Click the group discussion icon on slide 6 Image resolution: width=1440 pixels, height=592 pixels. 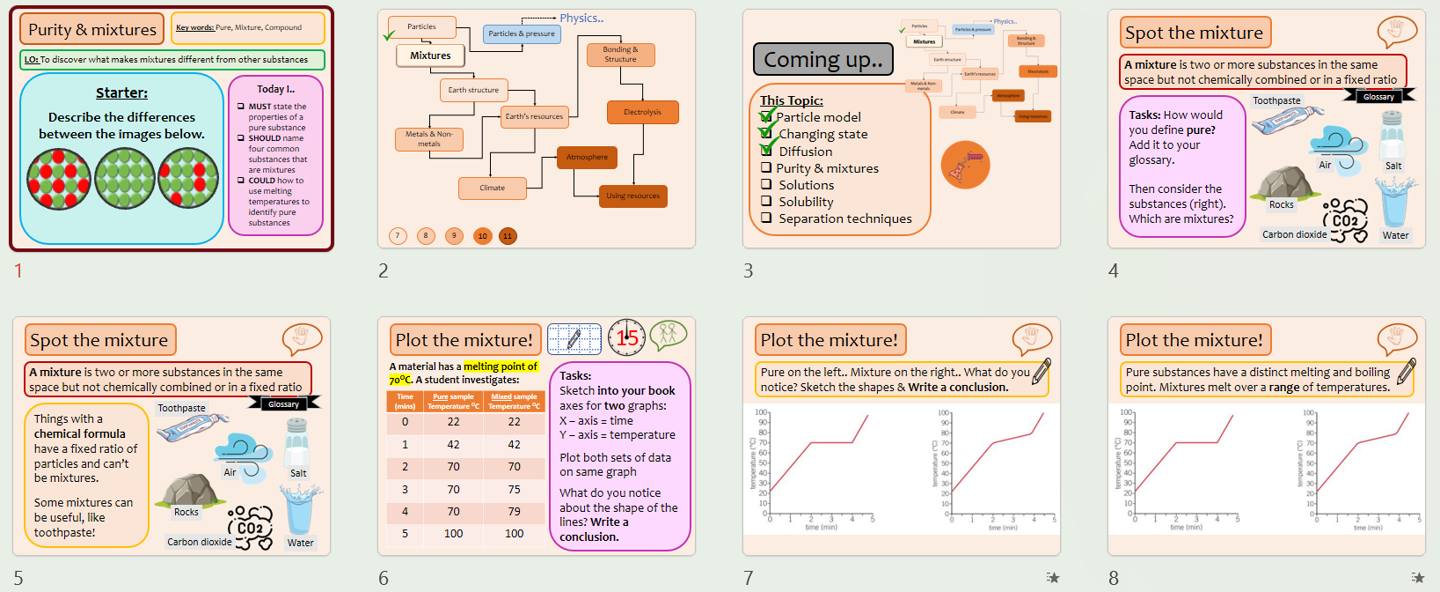click(x=668, y=335)
